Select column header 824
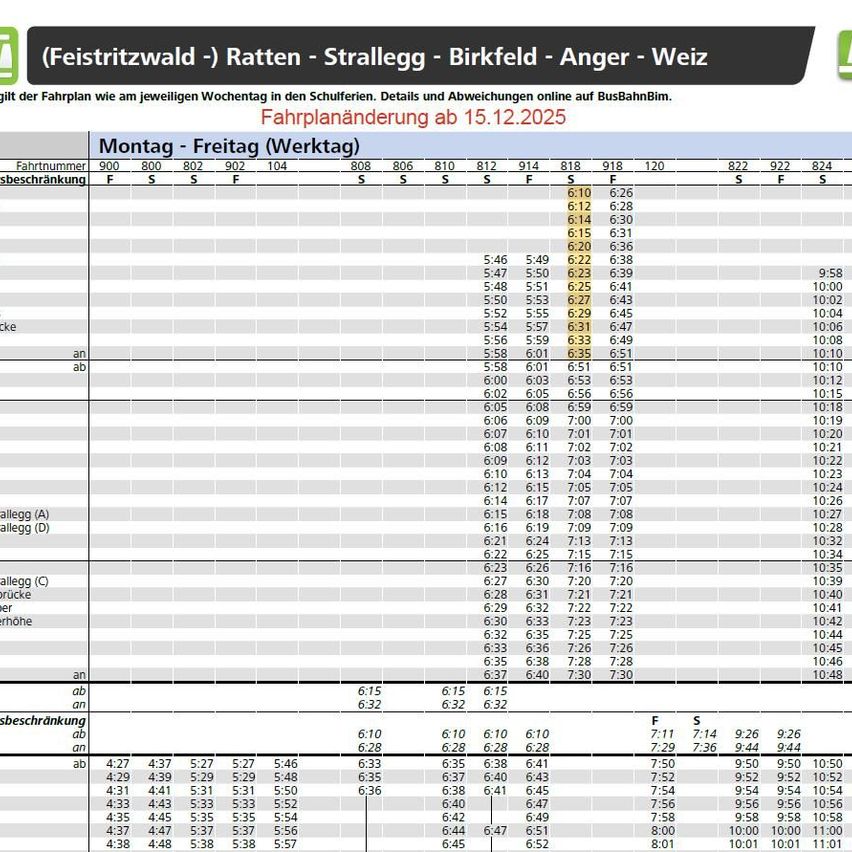 click(x=821, y=167)
